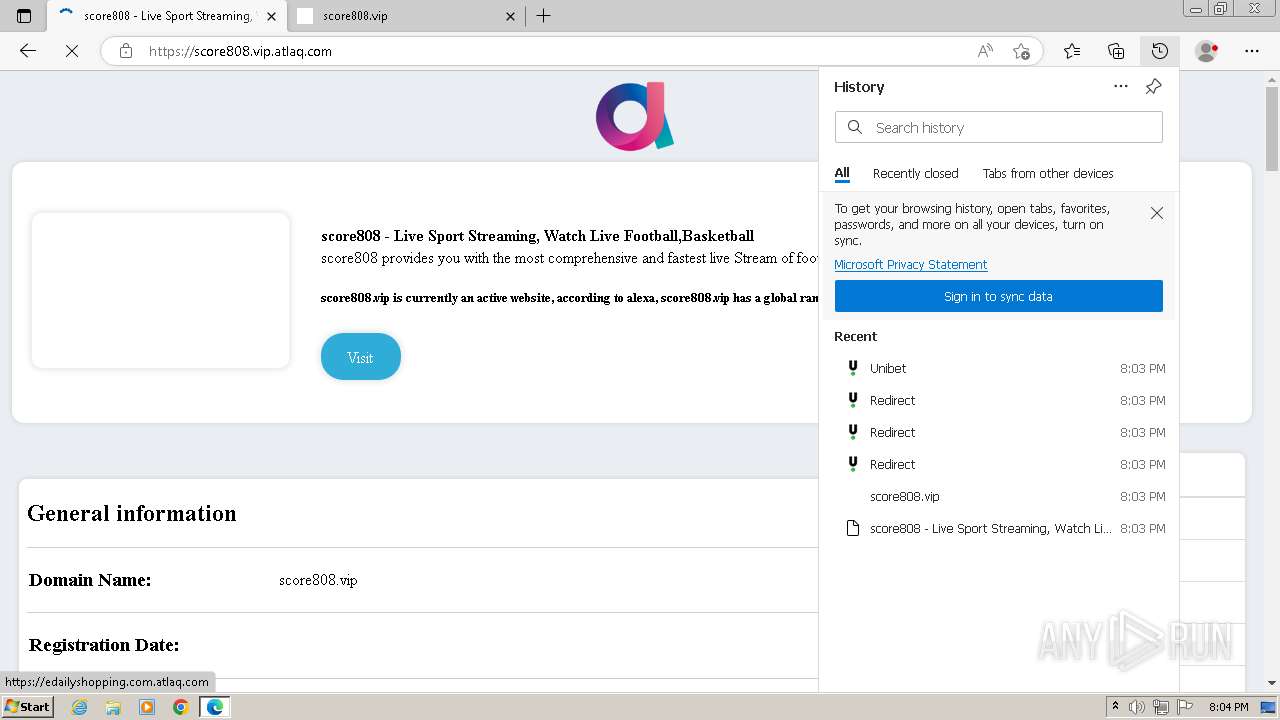Open Microsoft Privacy Statement link
The image size is (1280, 720).
911,265
